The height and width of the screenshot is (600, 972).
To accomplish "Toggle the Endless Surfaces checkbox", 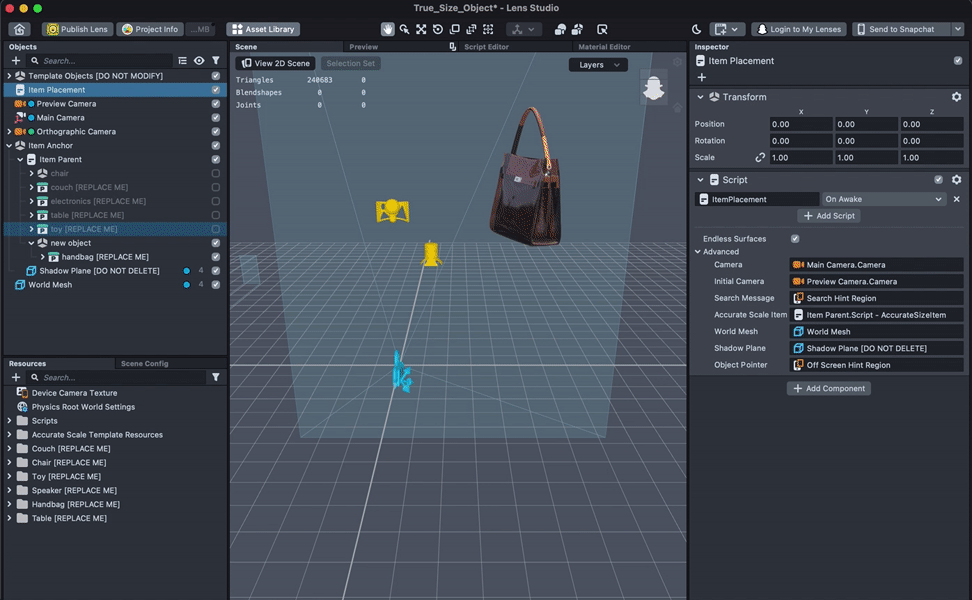I will click(795, 239).
